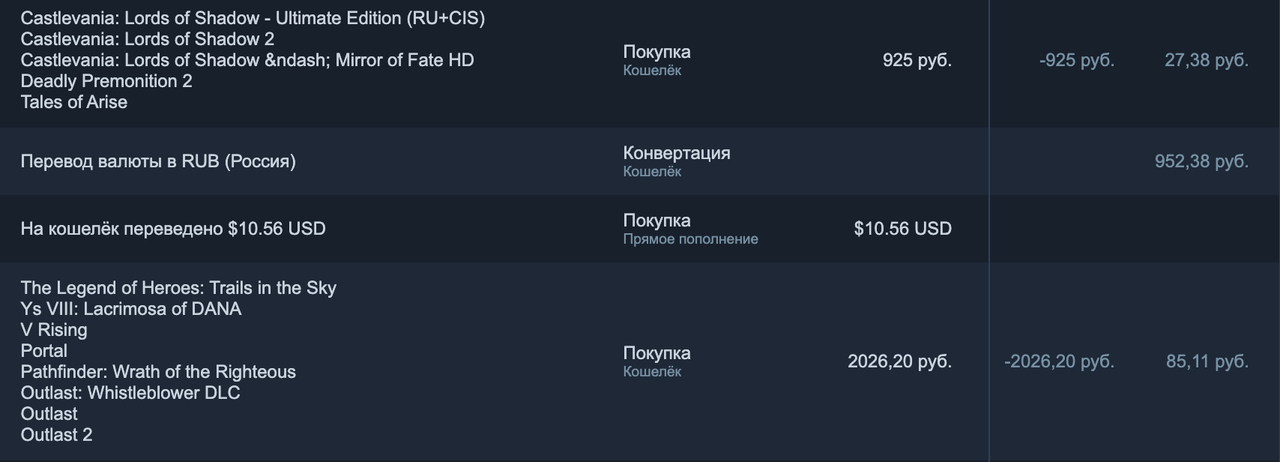Image resolution: width=1280 pixels, height=462 pixels.
Task: Click the Прямое пополнение payment method text
Action: click(x=690, y=239)
